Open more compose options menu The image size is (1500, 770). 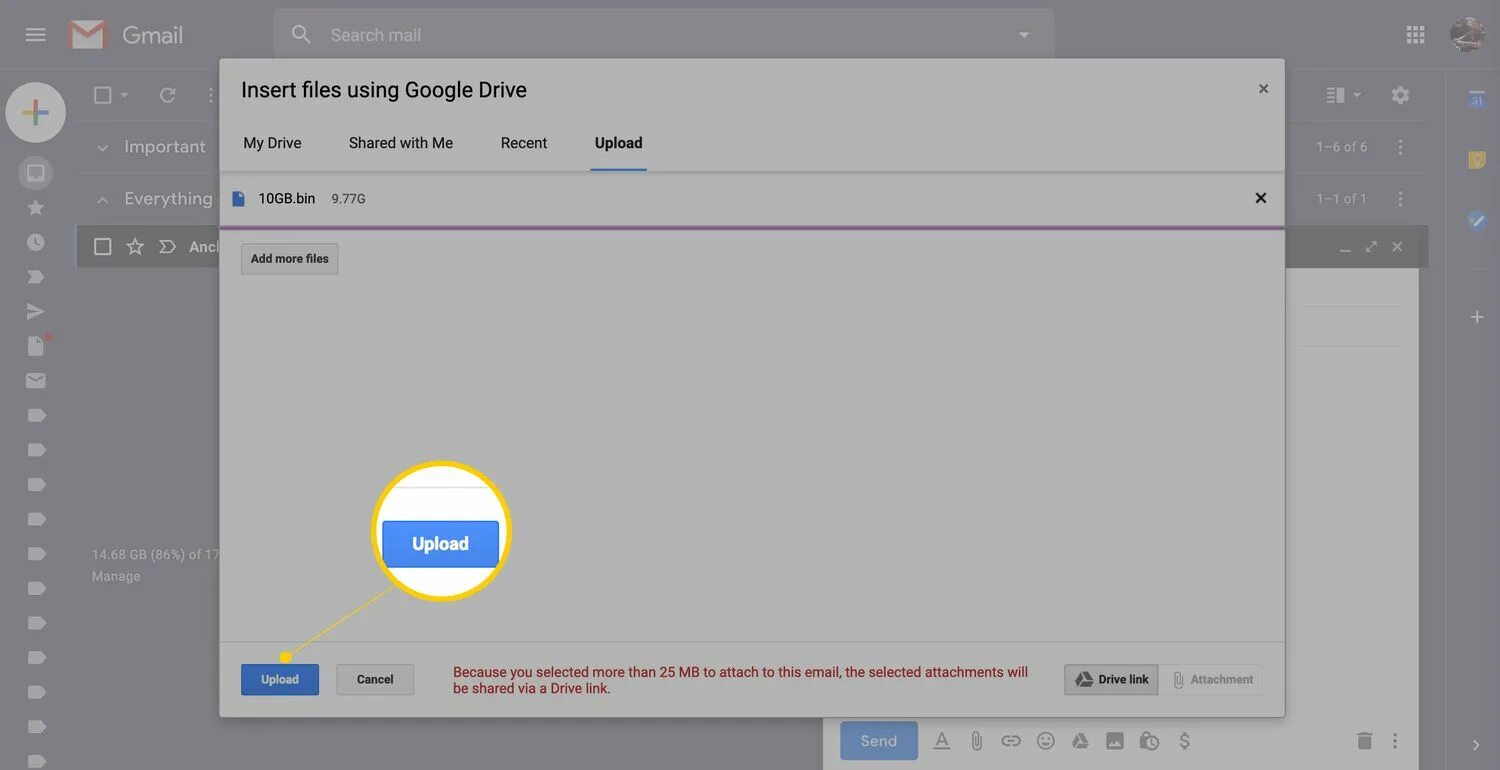click(x=1395, y=741)
